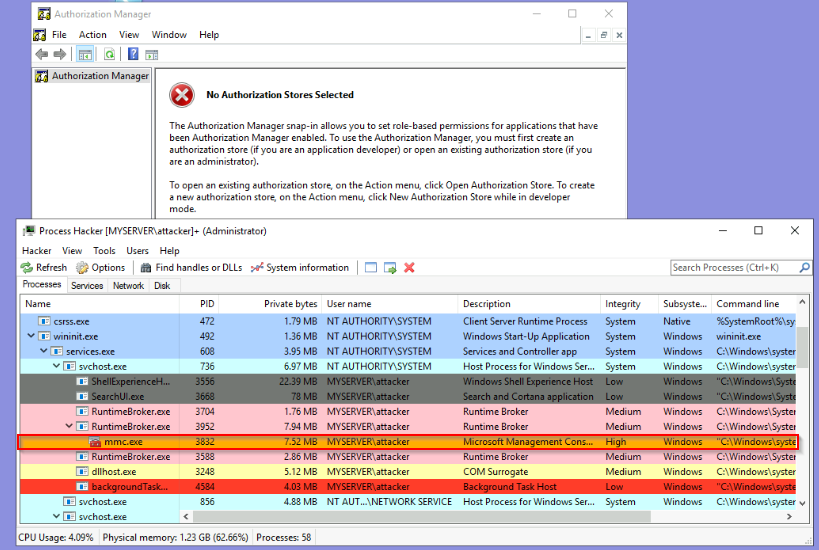Screen dimensions: 819x550
Task: Open System information in Process Hacker
Action: tap(300, 267)
